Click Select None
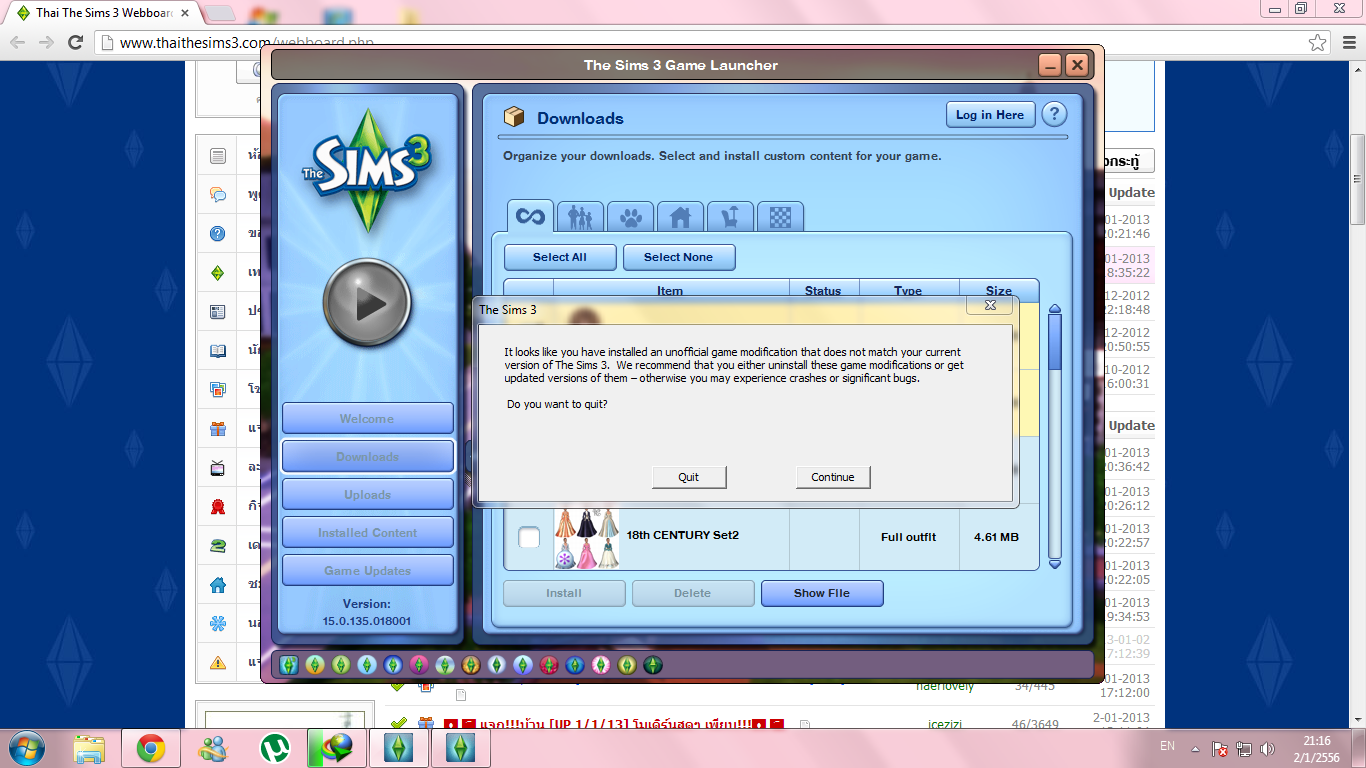This screenshot has height=768, width=1366. (x=679, y=257)
